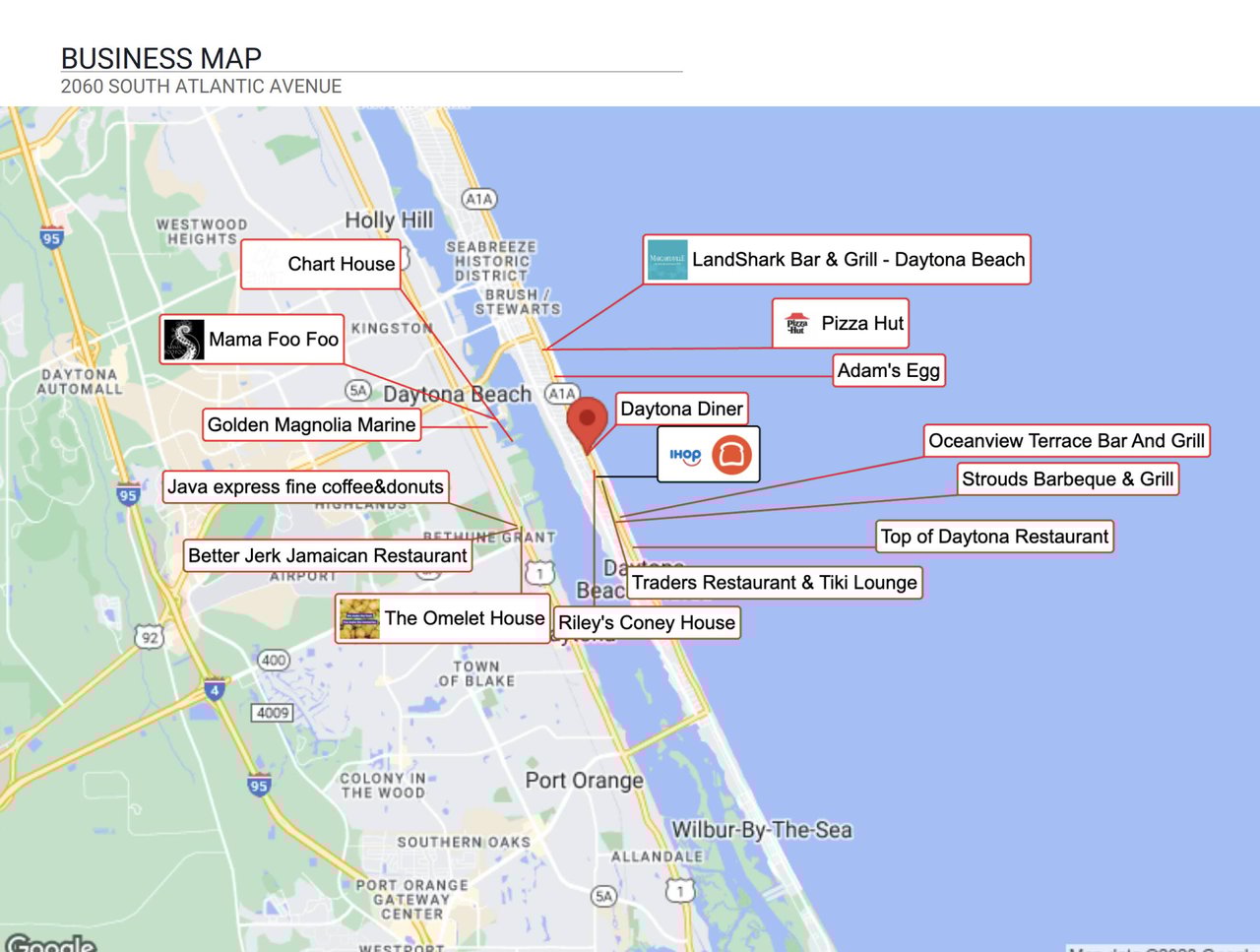Click the orange round icon beside IHOP

731,455
